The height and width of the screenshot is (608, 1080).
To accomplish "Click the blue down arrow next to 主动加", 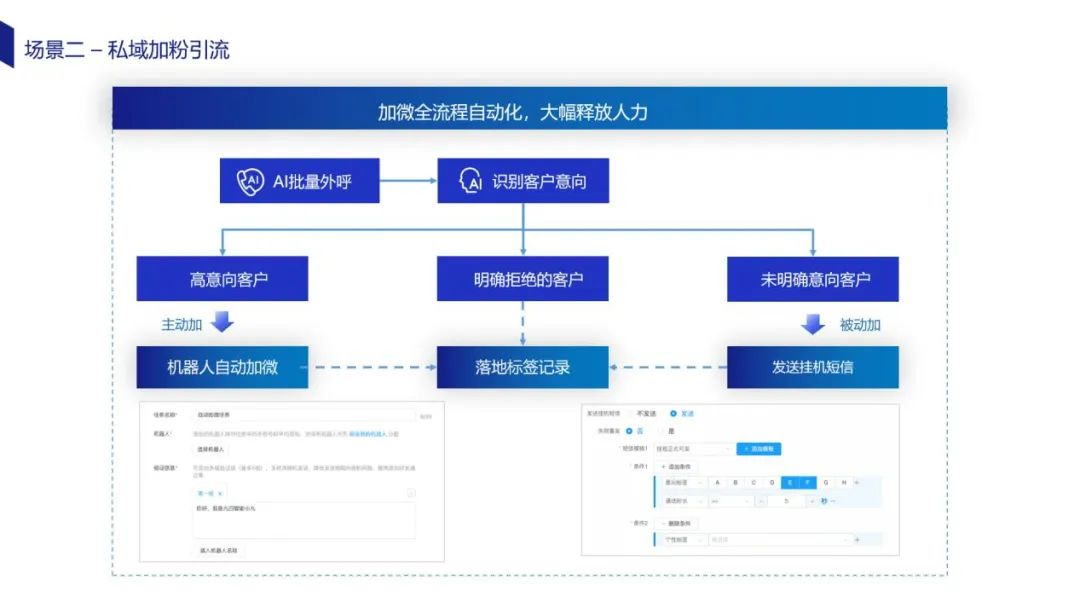I will tap(222, 323).
